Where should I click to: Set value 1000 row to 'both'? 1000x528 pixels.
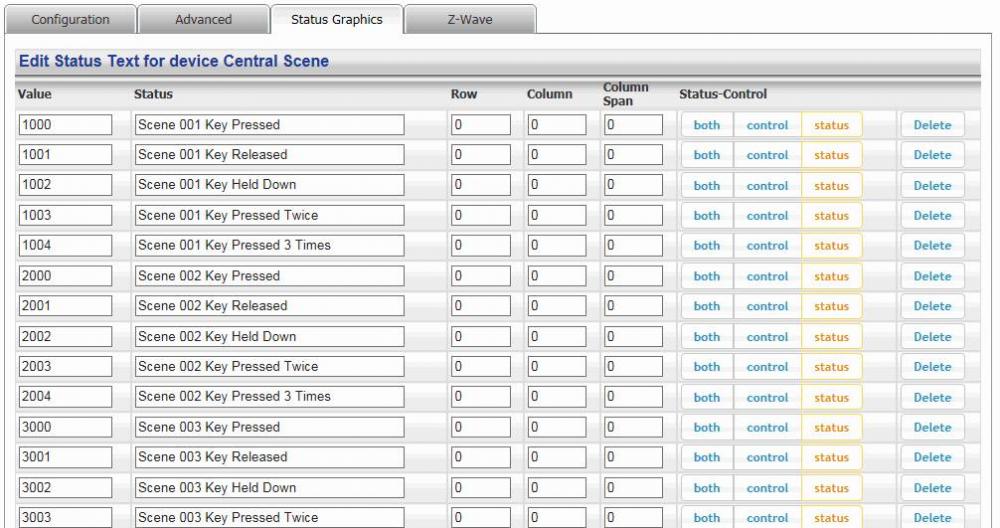(707, 125)
